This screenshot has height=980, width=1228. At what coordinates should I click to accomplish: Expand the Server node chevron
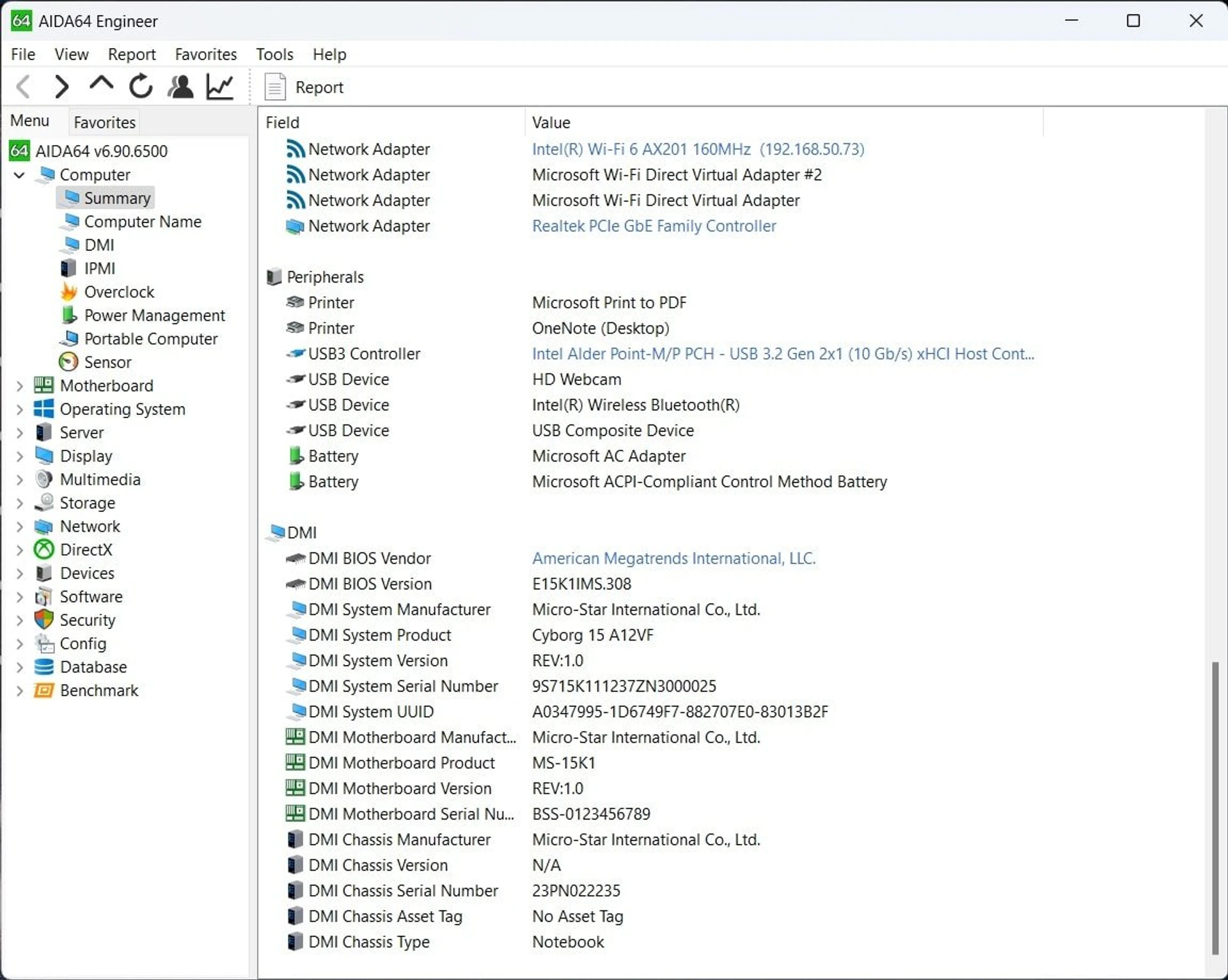(19, 433)
